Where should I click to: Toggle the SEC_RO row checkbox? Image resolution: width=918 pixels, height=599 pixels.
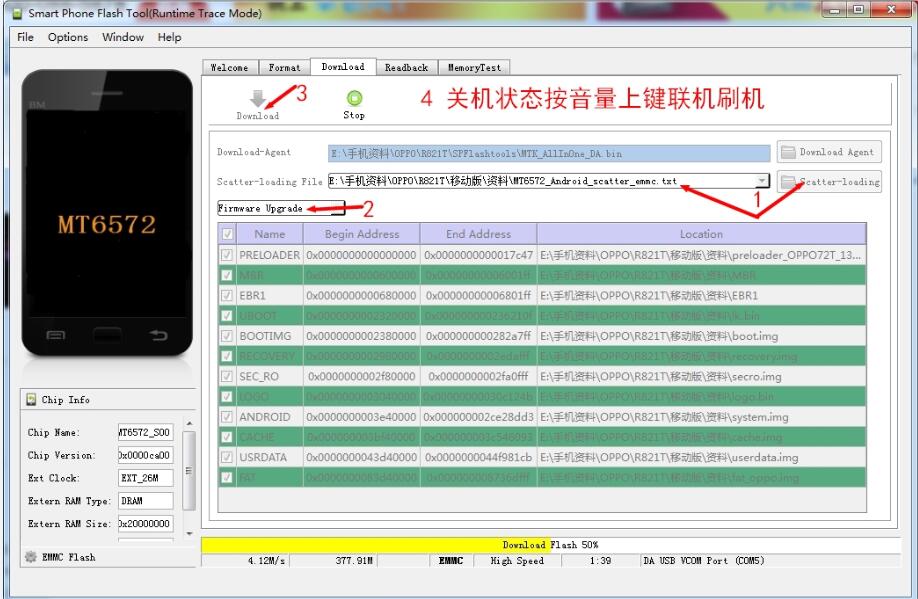tap(227, 376)
